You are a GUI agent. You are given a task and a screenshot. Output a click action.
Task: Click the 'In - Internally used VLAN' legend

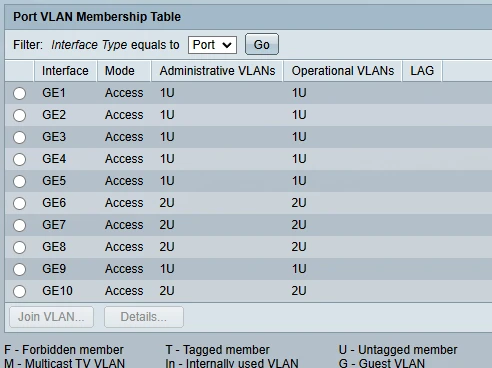tap(232, 363)
